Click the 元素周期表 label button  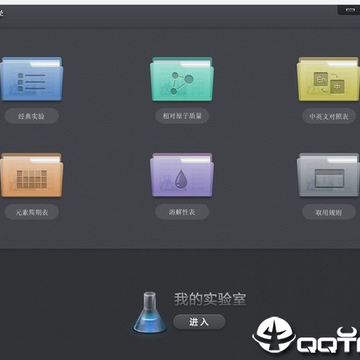tap(32, 212)
